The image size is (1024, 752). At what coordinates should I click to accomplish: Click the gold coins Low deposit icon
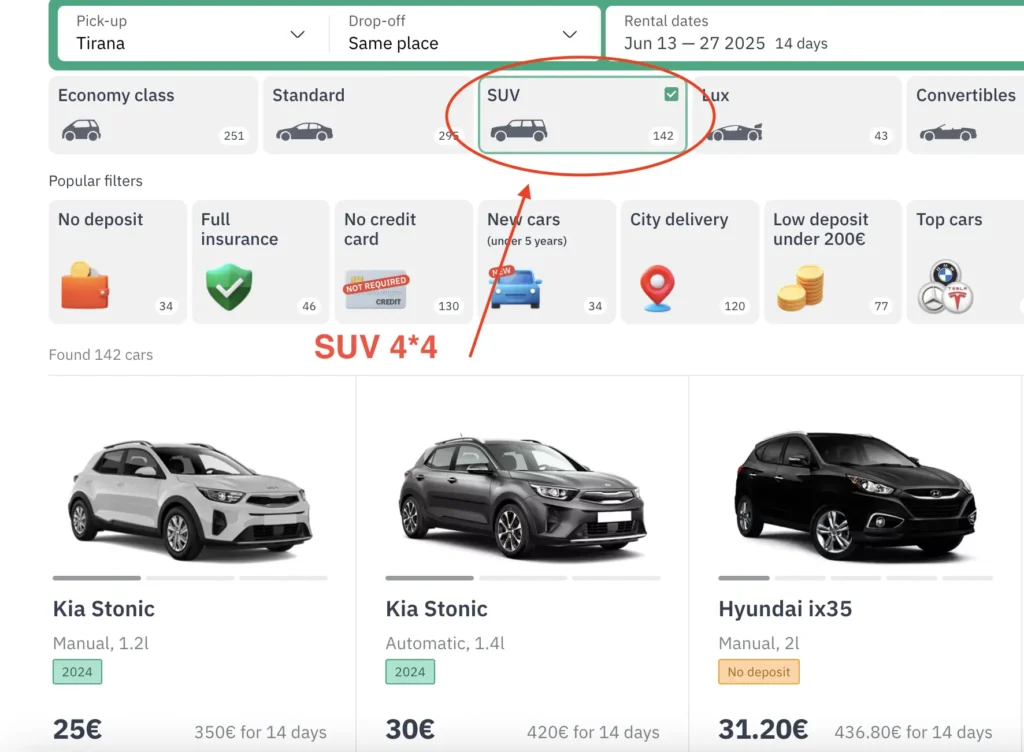click(801, 287)
